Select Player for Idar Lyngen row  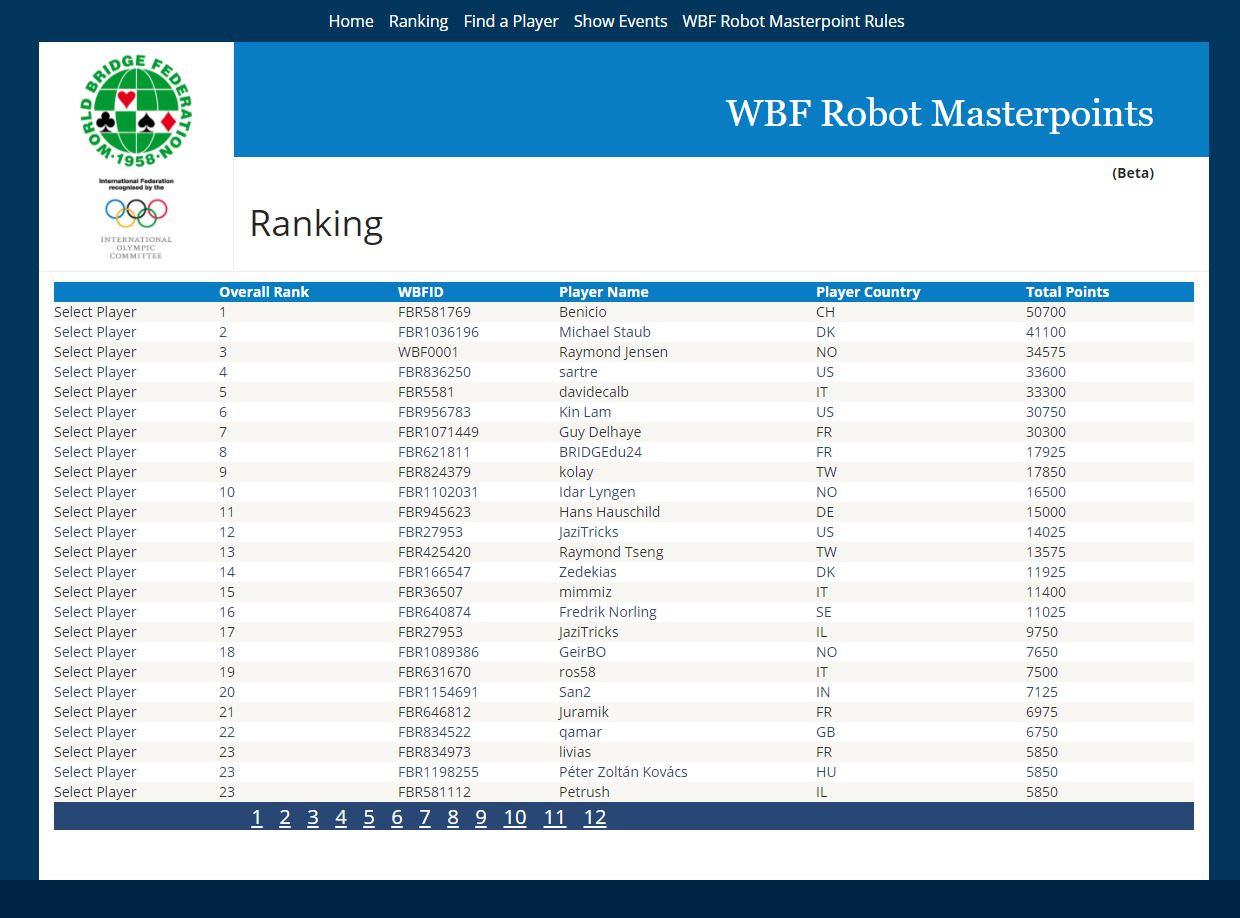(95, 492)
